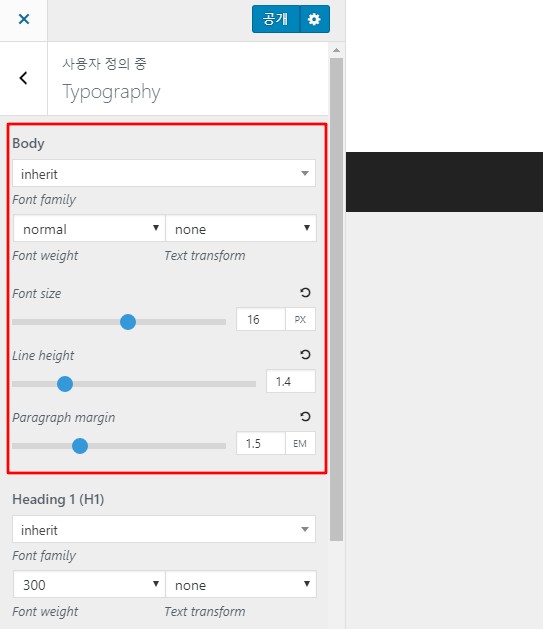Click the Paragraph margin value field 1.5
The width and height of the screenshot is (543, 629).
(261, 443)
